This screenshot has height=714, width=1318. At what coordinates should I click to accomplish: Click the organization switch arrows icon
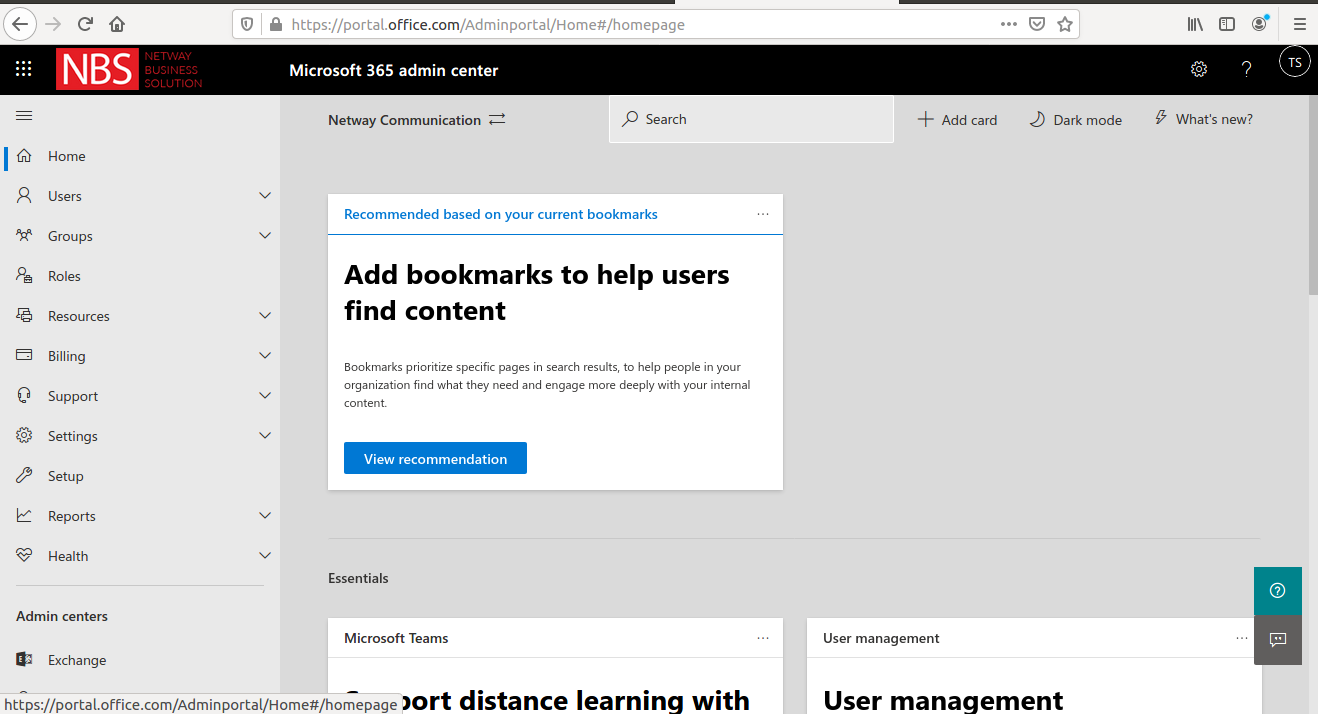tap(497, 119)
